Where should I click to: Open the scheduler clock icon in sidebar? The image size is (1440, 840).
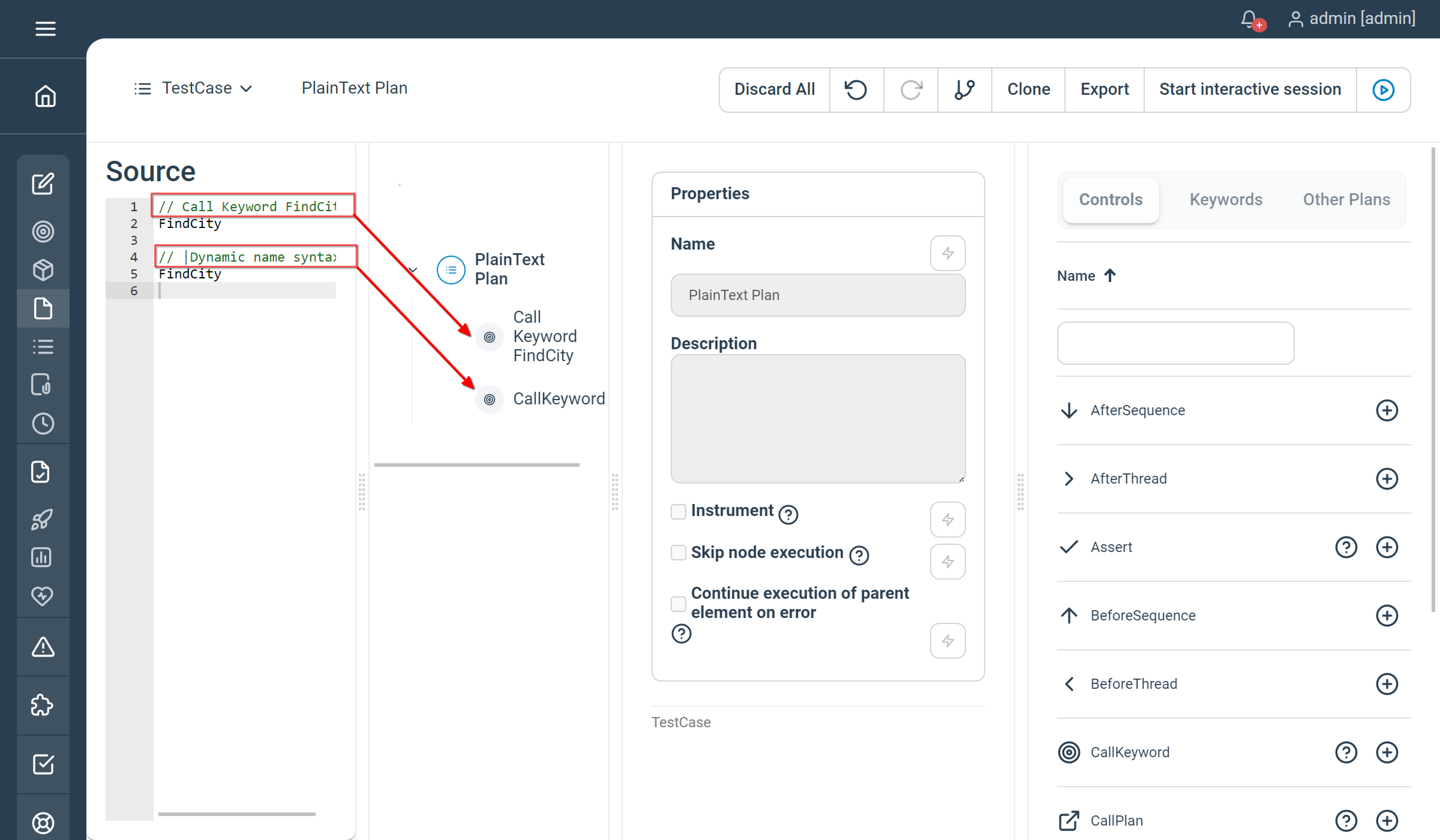click(x=43, y=423)
